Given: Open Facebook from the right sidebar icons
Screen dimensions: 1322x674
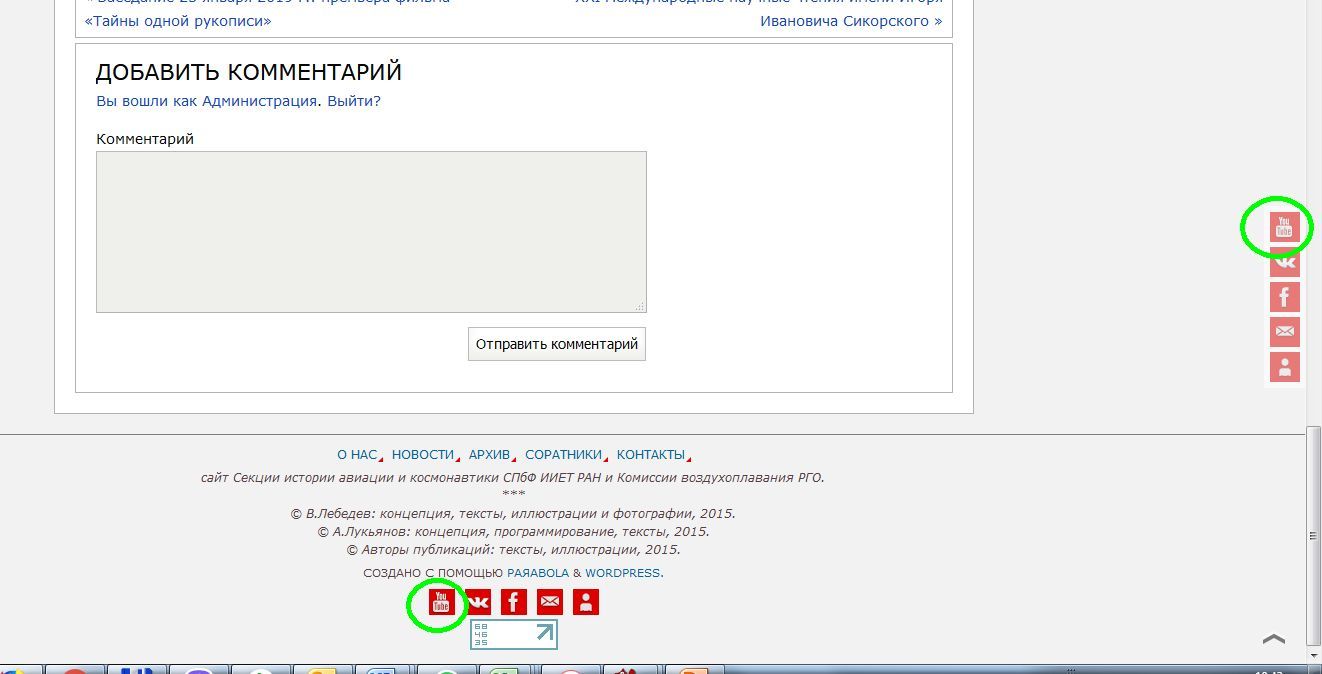Looking at the screenshot, I should (1284, 297).
